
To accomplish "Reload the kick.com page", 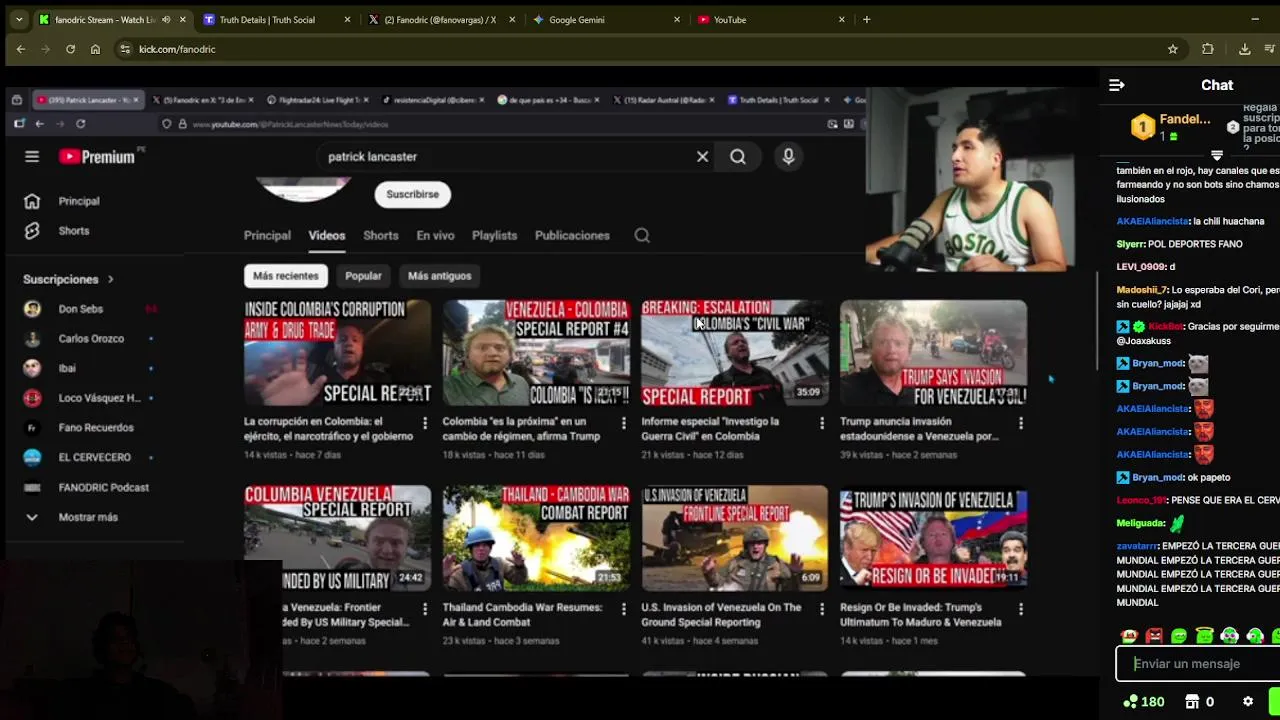I will [70, 49].
